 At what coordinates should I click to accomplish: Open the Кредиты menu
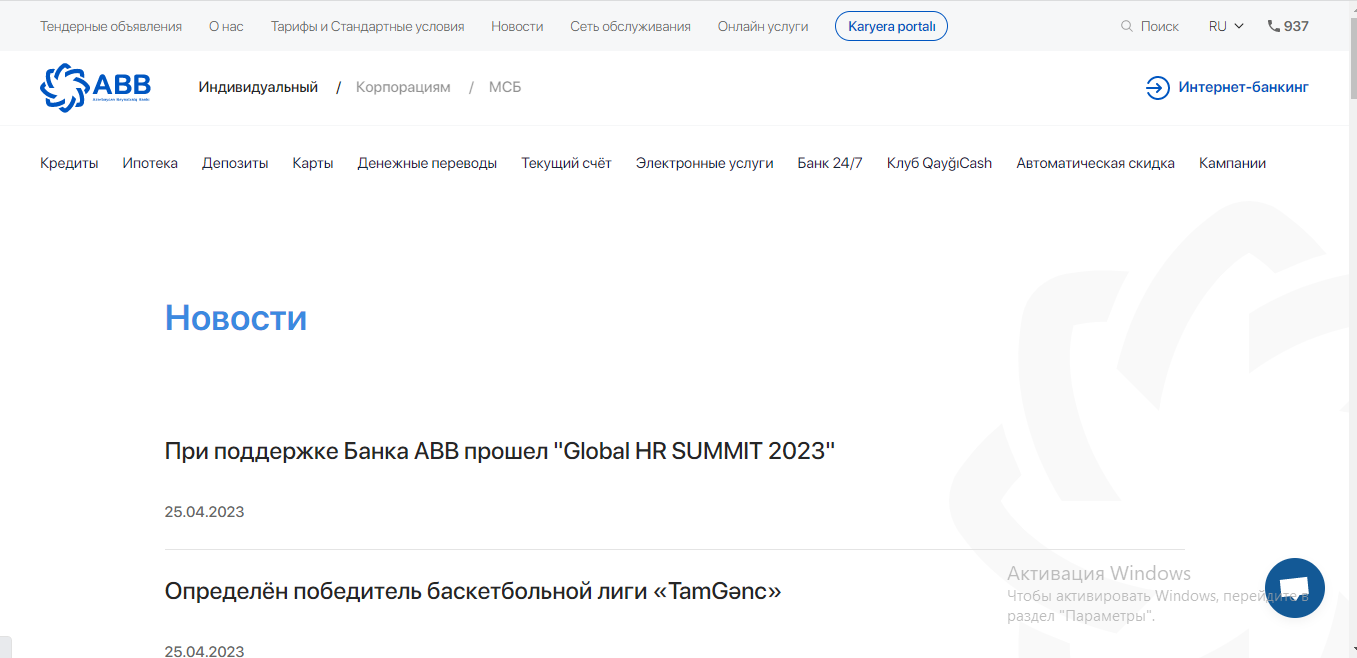pos(69,163)
